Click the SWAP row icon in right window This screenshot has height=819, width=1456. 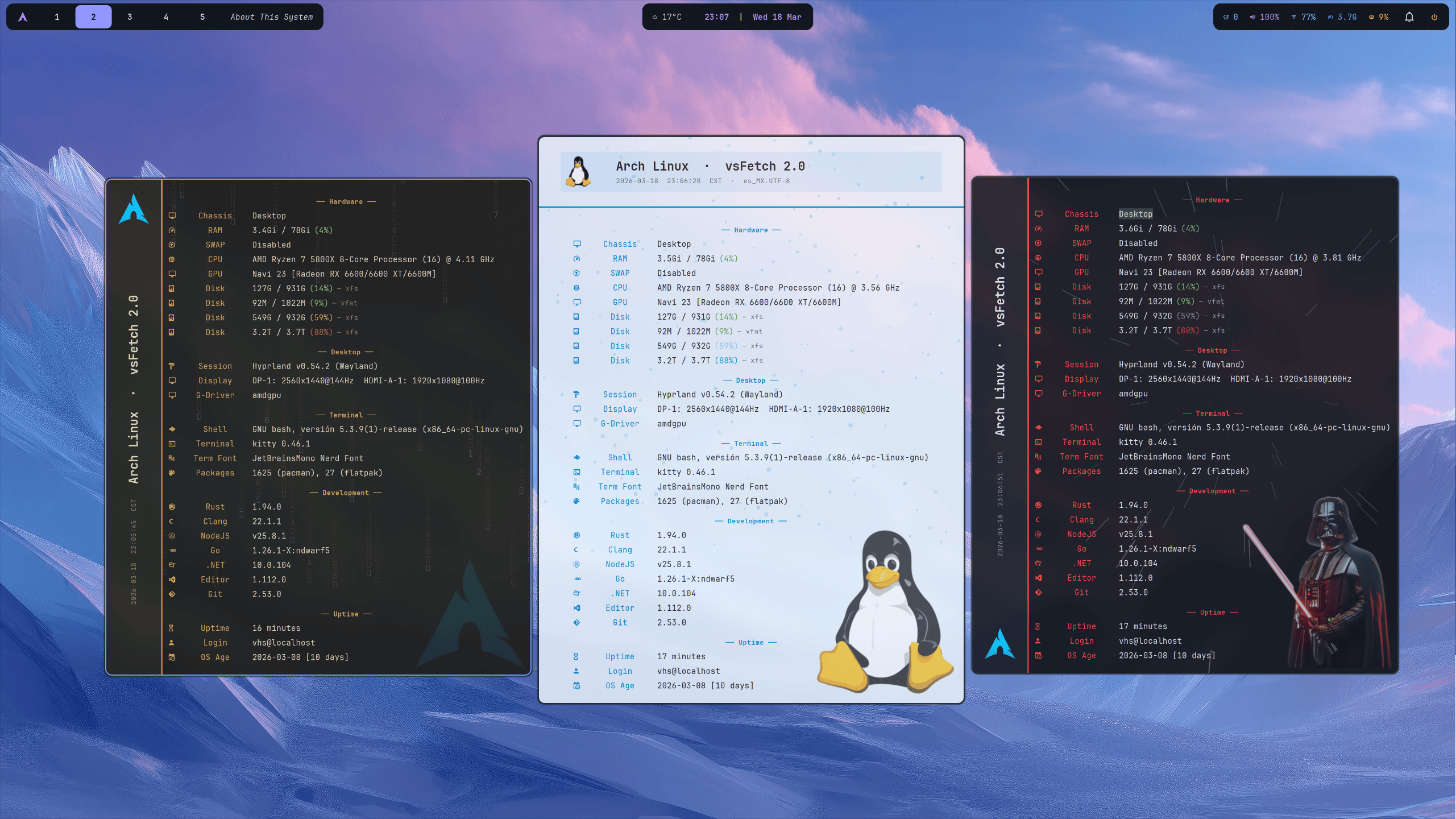[x=1038, y=243]
